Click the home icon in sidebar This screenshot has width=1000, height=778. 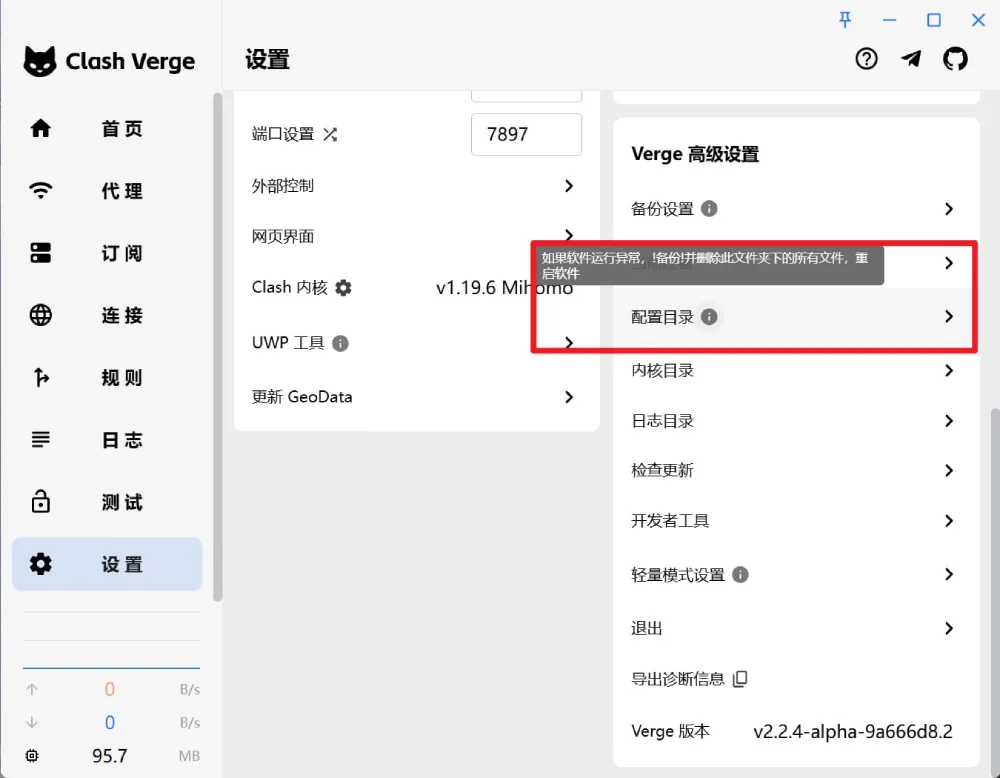tap(41, 128)
